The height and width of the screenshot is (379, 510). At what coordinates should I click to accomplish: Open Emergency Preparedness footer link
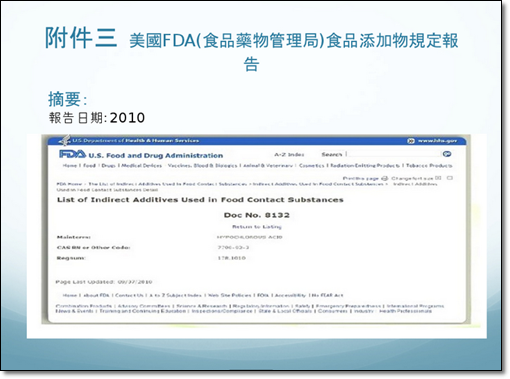(348, 306)
